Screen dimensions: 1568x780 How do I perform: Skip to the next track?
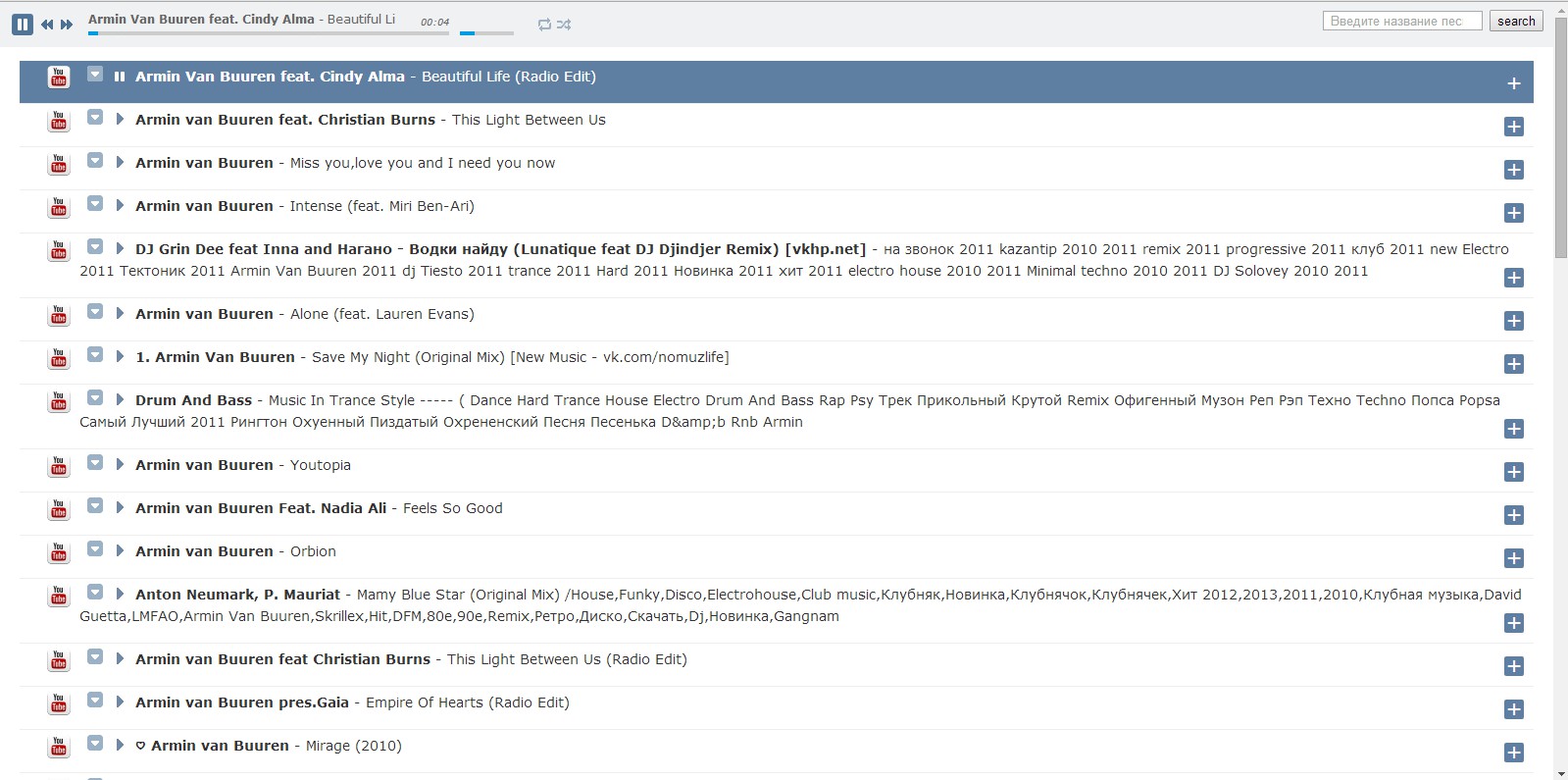click(67, 25)
